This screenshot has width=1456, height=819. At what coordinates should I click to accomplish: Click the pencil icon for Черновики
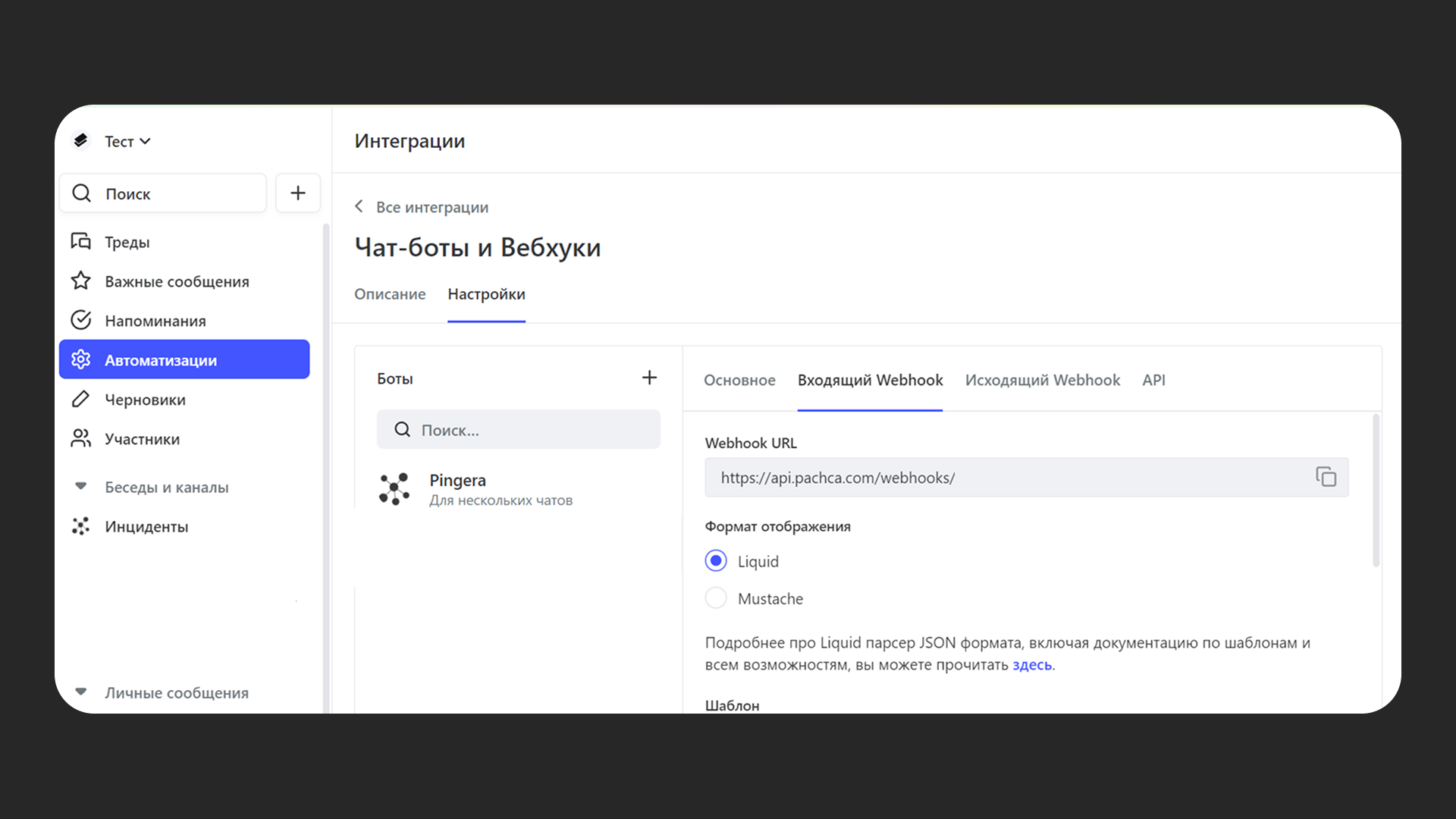[x=81, y=399]
